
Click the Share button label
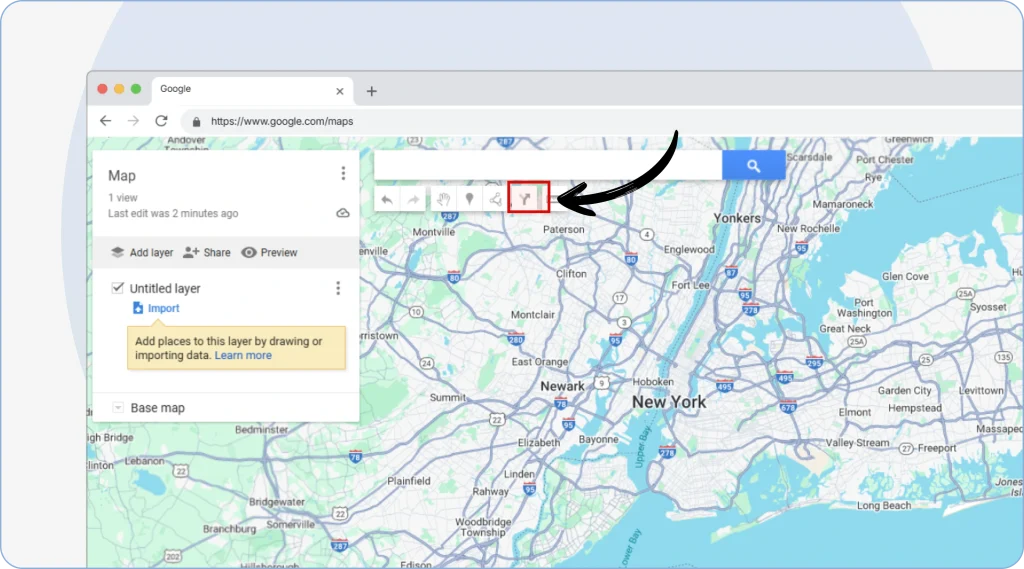[217, 252]
